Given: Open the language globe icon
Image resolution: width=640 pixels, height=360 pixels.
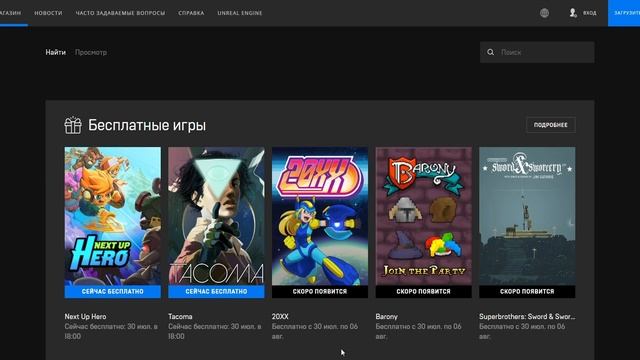Looking at the screenshot, I should point(544,13).
